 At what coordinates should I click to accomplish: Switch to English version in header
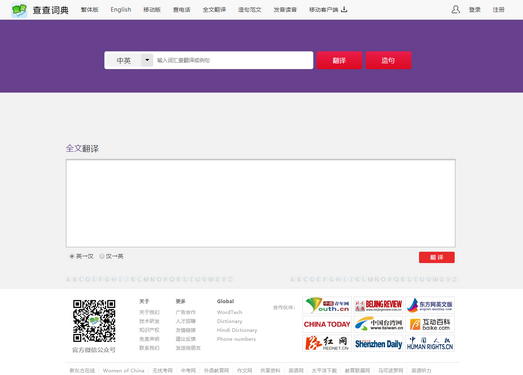121,10
